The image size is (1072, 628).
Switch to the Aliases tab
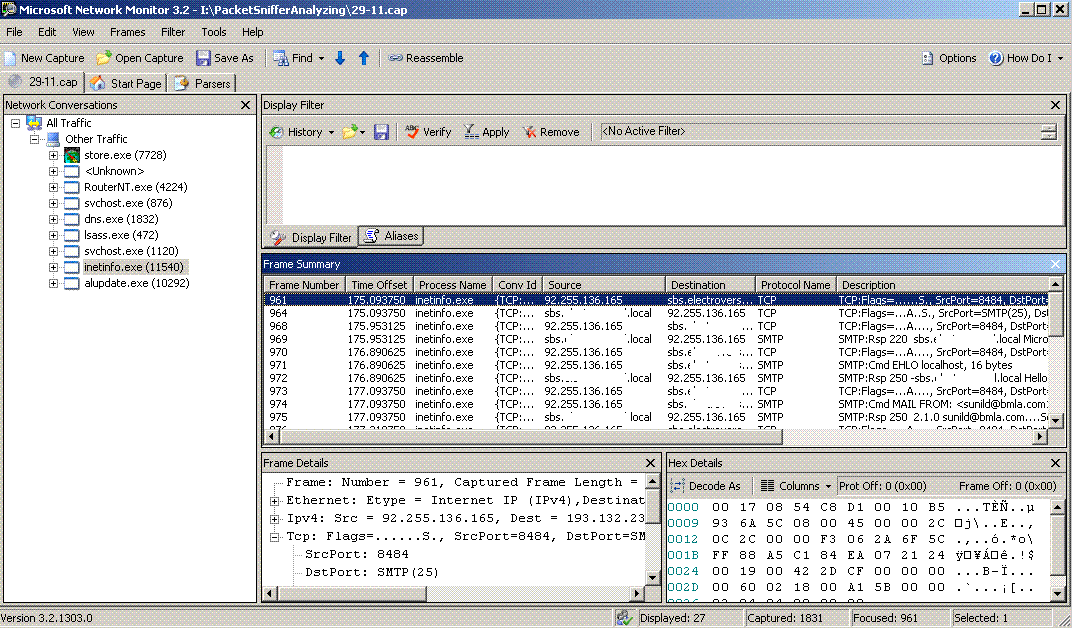tap(390, 235)
